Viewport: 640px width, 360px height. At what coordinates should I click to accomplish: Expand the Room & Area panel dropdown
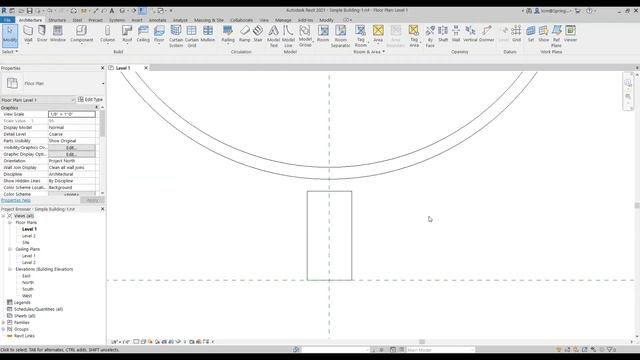tap(369, 52)
